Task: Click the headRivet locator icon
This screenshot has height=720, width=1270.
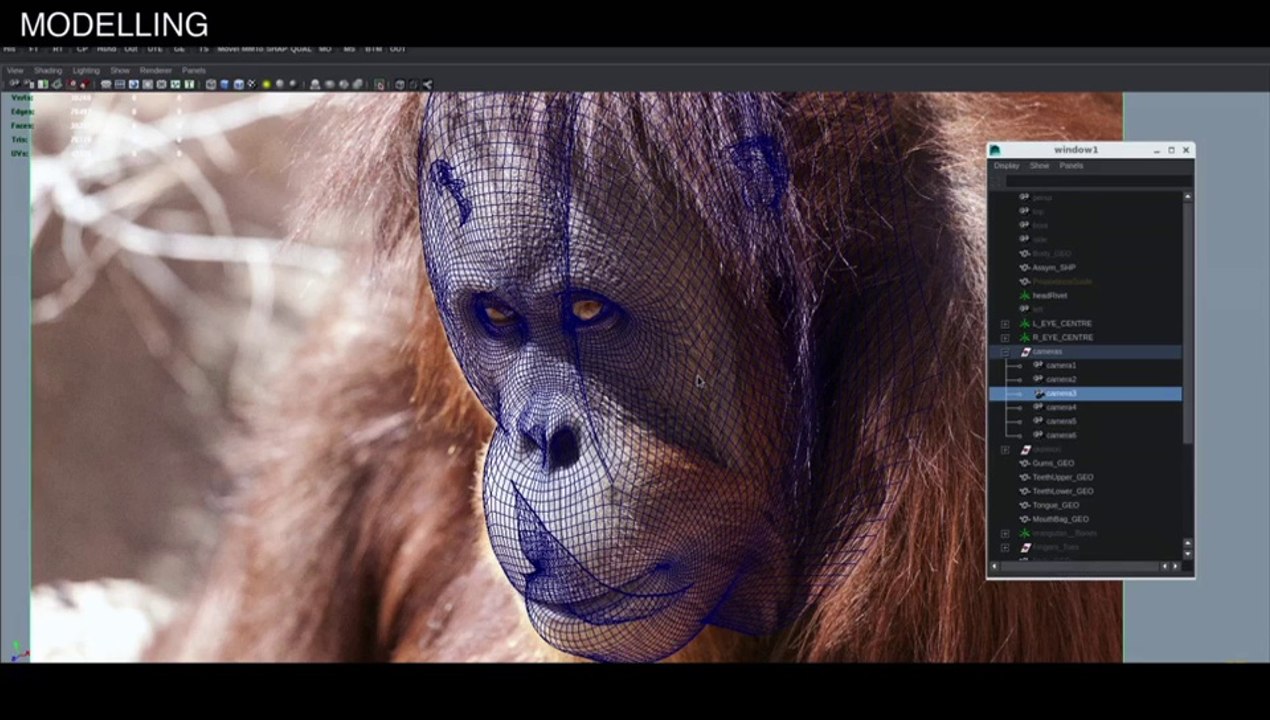Action: (1025, 296)
